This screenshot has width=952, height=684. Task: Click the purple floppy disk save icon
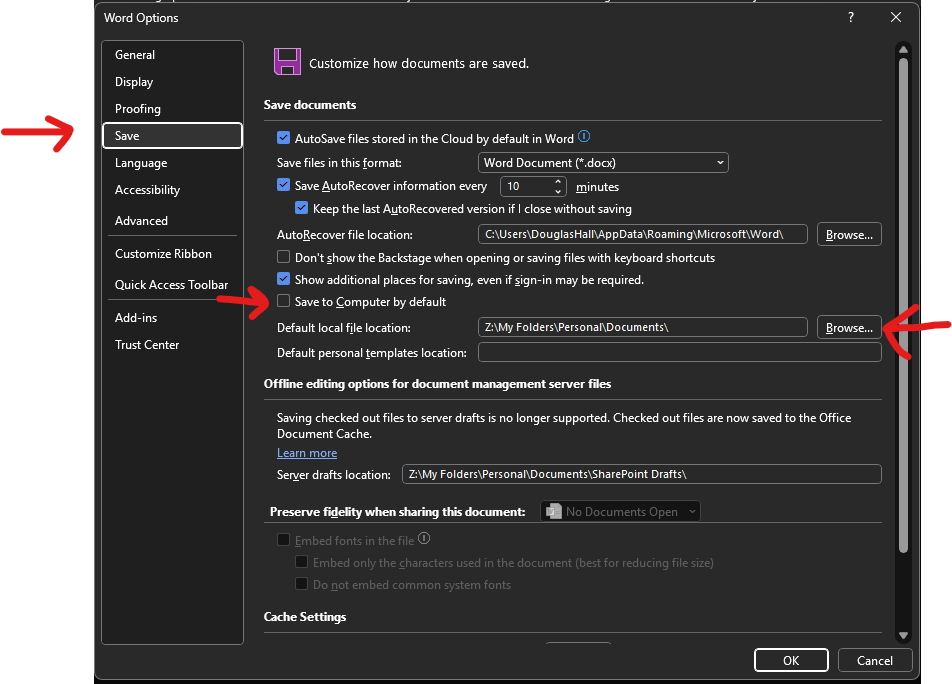(287, 62)
